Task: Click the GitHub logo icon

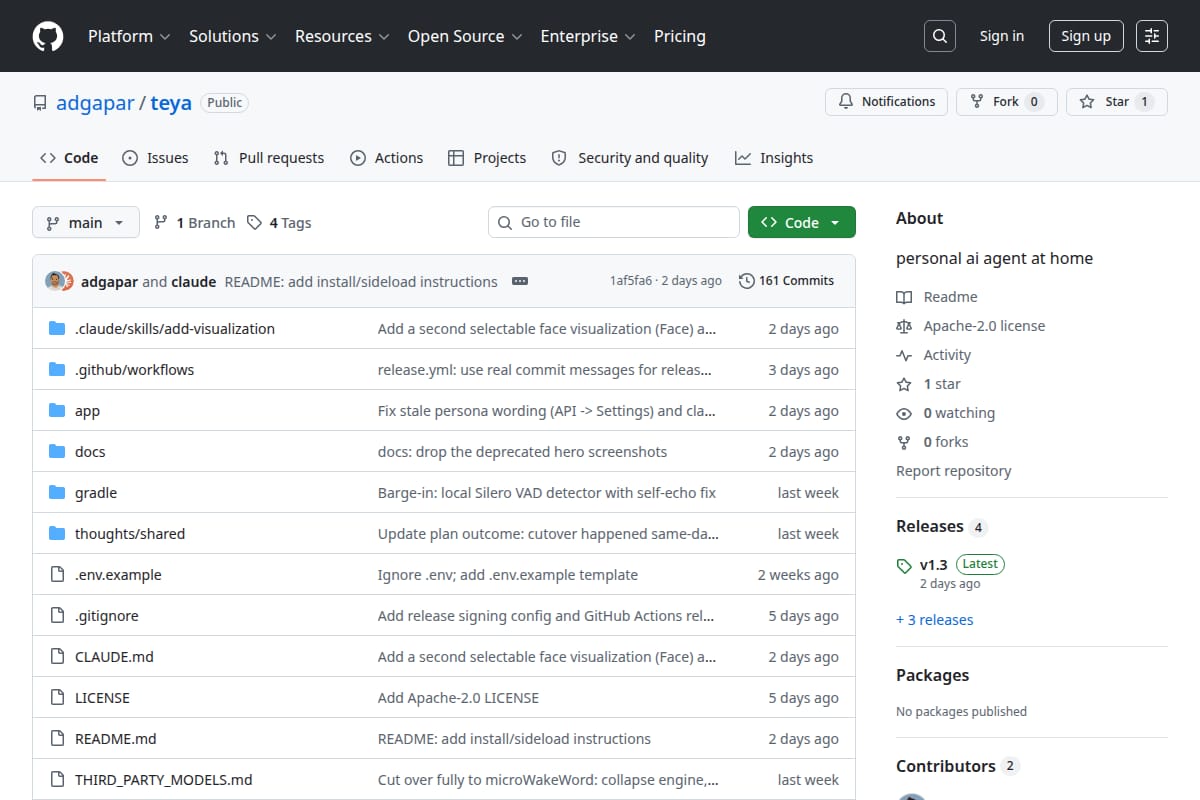Action: pos(48,36)
